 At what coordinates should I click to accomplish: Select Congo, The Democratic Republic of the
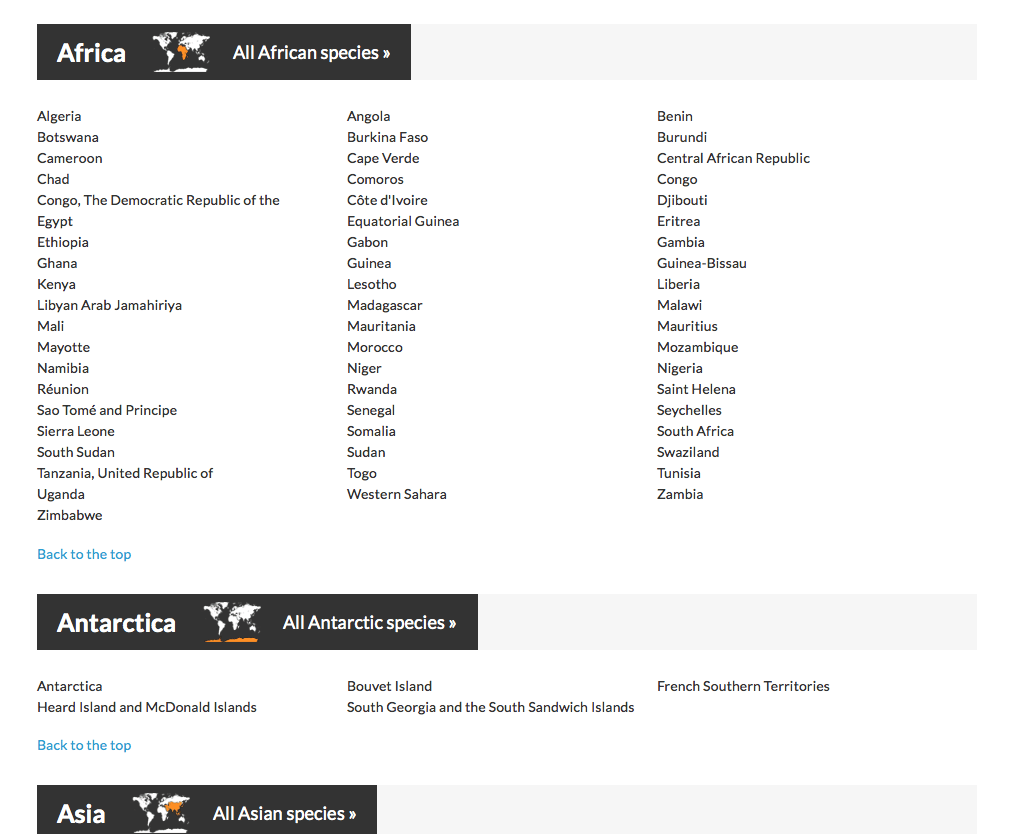click(158, 200)
